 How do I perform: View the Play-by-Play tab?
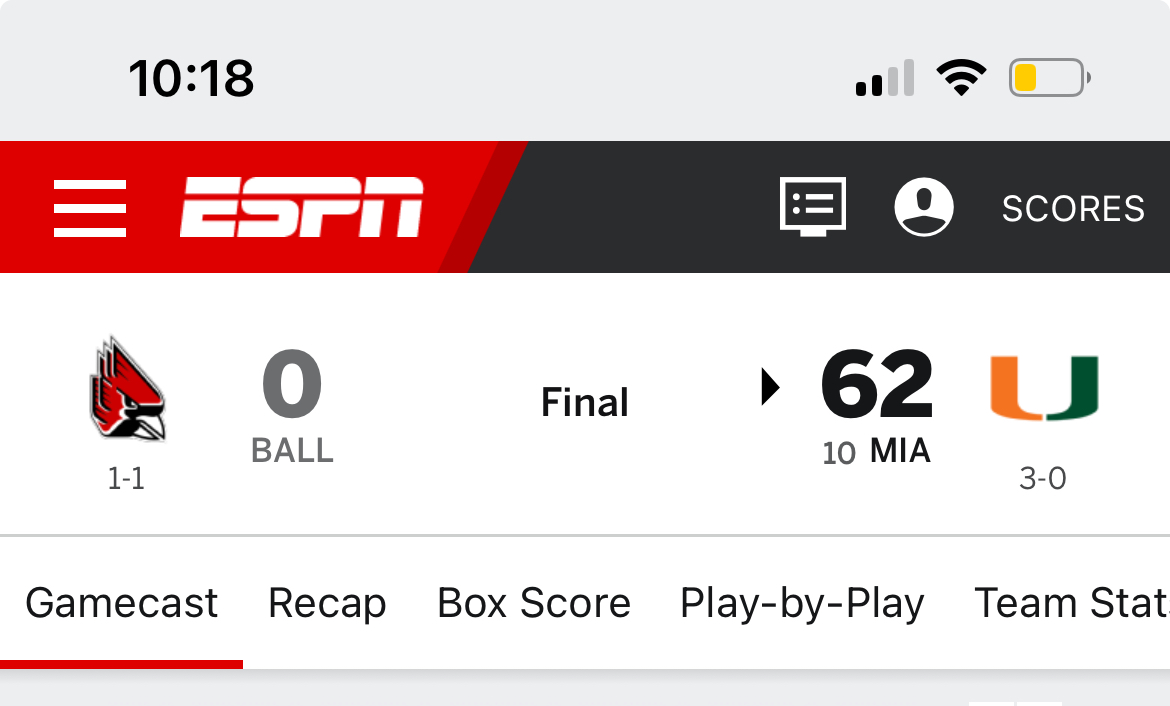coord(802,603)
